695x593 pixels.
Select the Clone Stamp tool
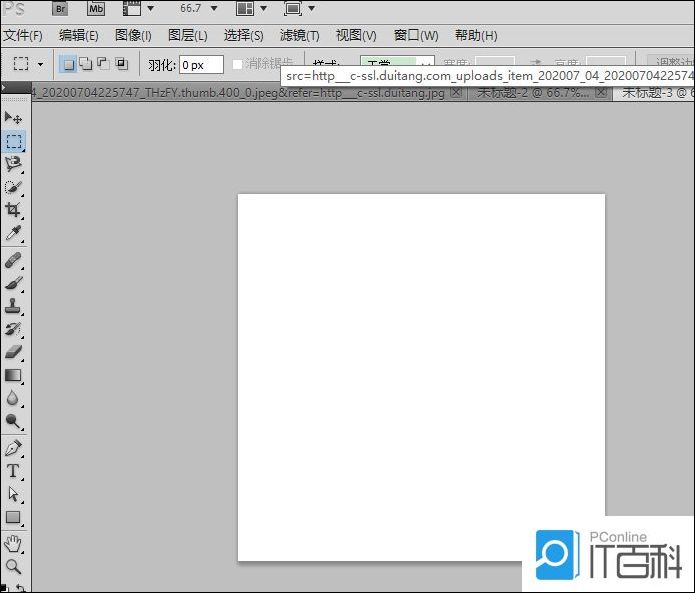14,306
